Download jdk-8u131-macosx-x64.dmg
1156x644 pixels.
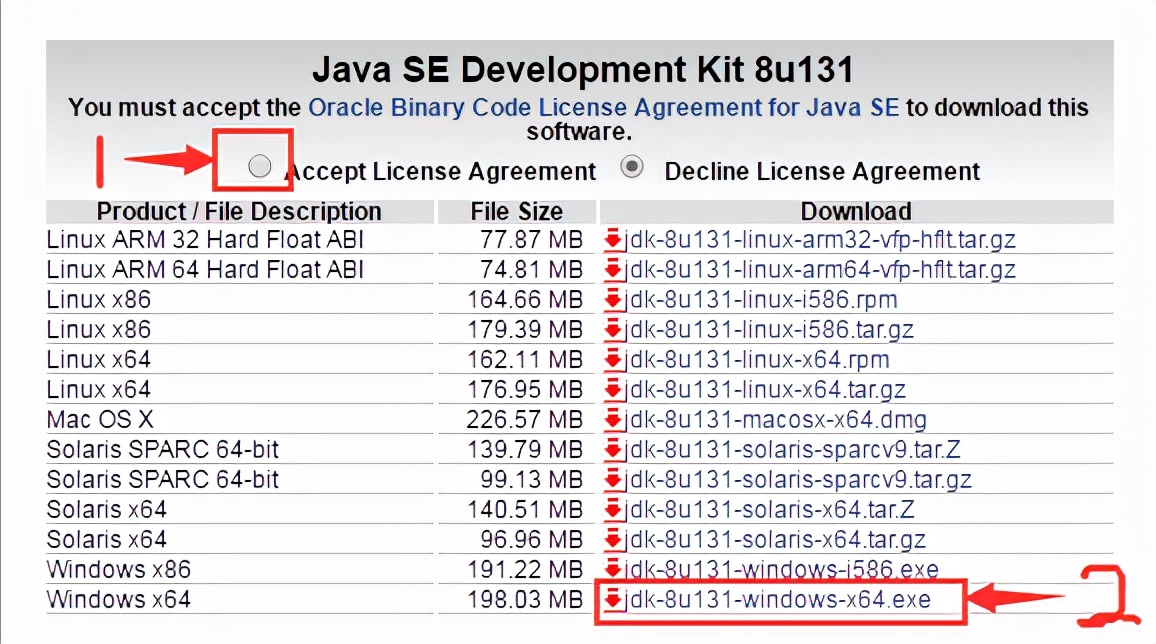[x=776, y=419]
